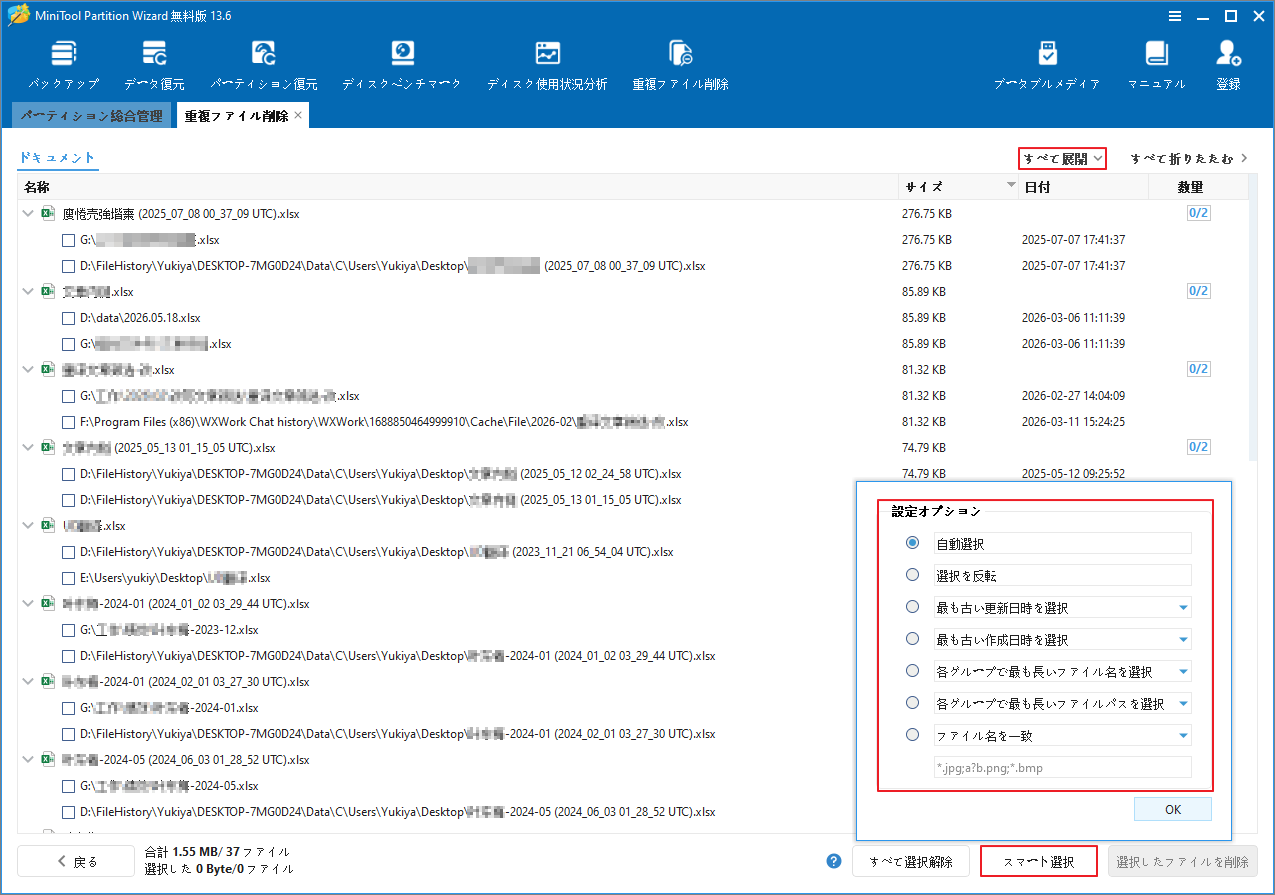Select the 自動選択 radio option
This screenshot has width=1275, height=895.
point(912,543)
